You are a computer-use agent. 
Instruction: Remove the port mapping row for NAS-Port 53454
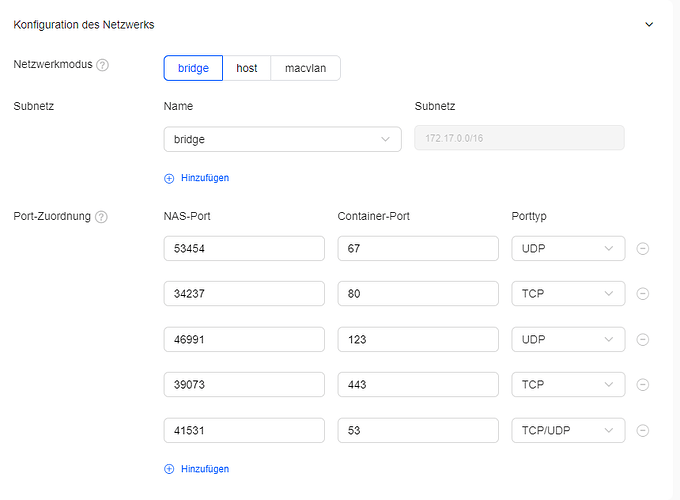pos(643,248)
